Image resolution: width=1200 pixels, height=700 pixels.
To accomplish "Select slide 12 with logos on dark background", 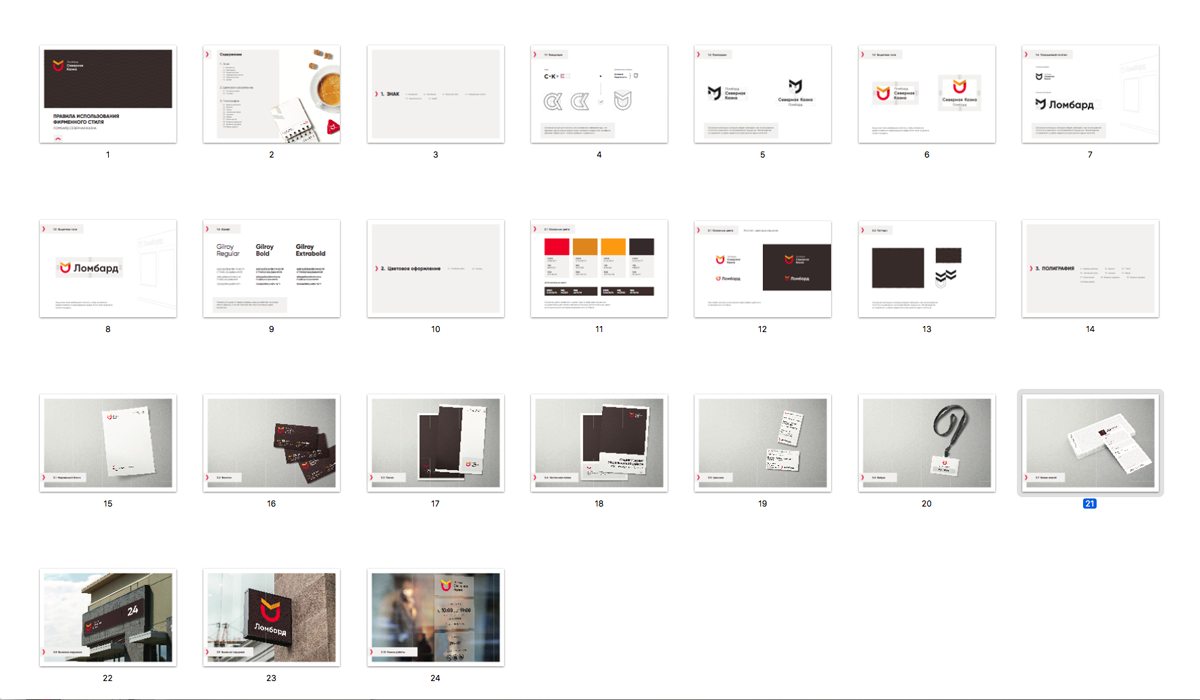I will coord(762,269).
